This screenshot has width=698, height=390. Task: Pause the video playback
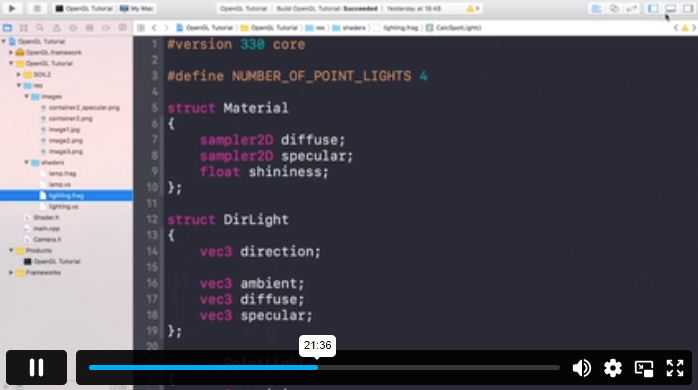pyautogui.click(x=37, y=368)
